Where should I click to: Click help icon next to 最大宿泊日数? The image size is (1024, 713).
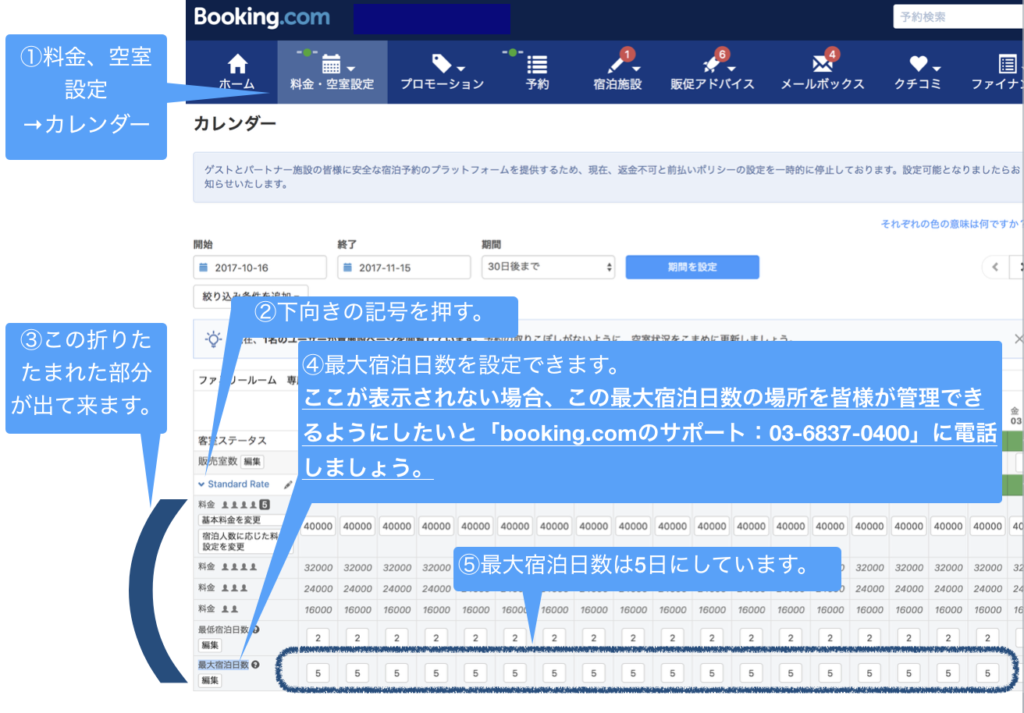click(x=255, y=665)
